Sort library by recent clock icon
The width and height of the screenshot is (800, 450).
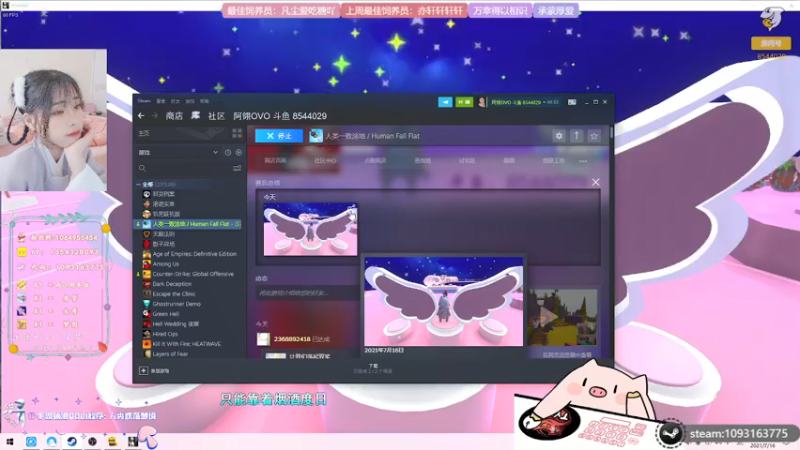click(228, 153)
